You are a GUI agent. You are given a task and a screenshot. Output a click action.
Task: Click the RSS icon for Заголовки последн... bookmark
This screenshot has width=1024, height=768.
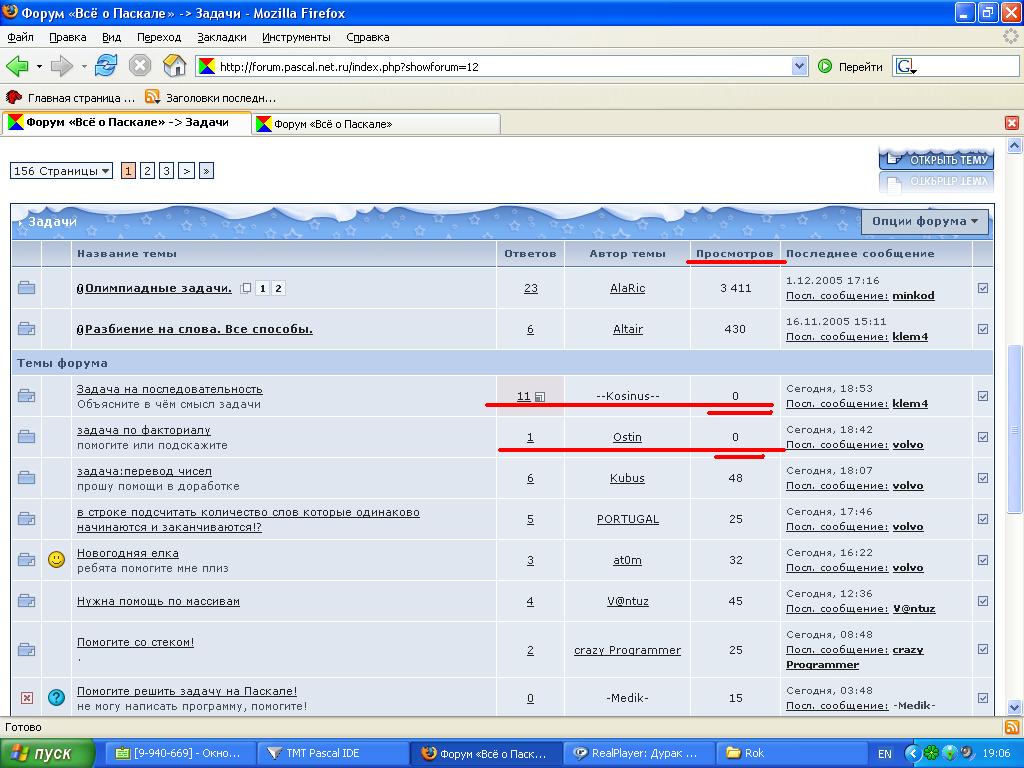click(x=153, y=97)
